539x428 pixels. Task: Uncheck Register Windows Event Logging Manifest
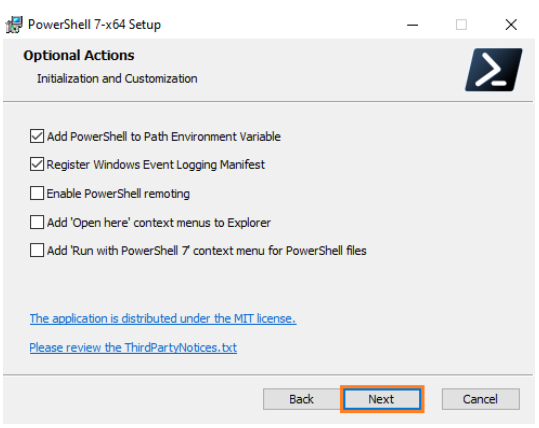point(37,164)
